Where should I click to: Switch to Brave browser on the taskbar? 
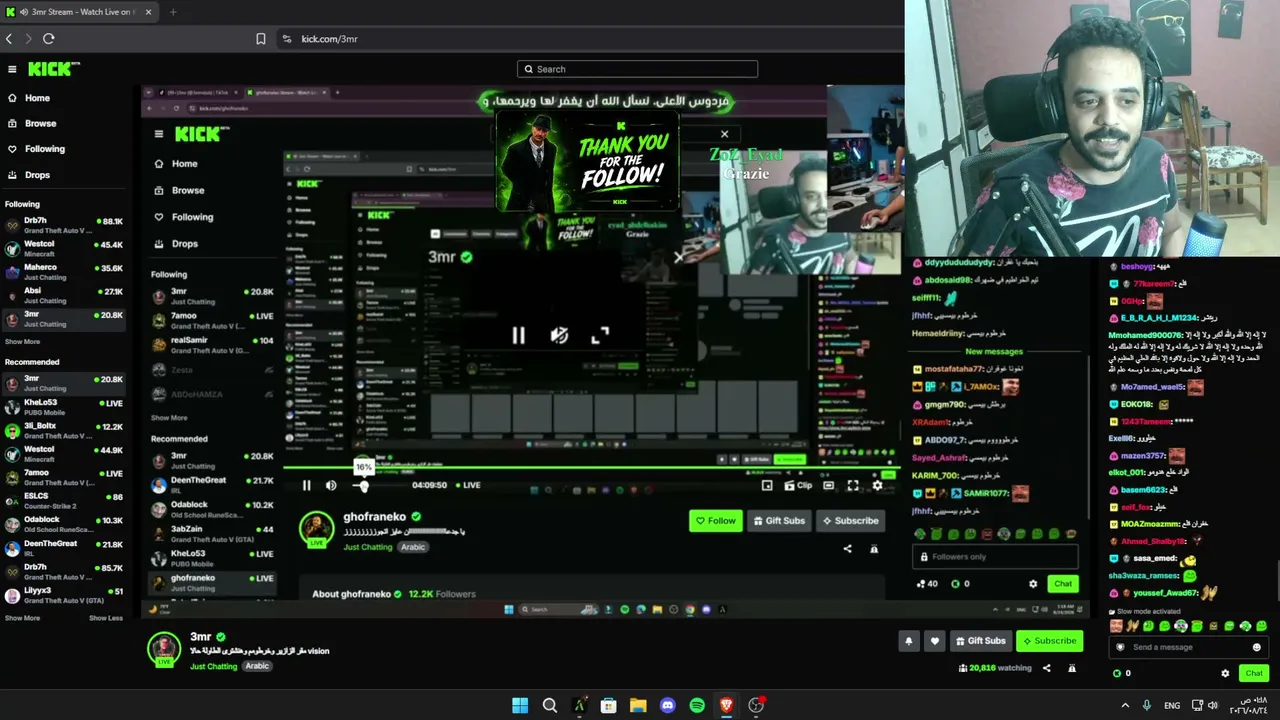tap(727, 705)
